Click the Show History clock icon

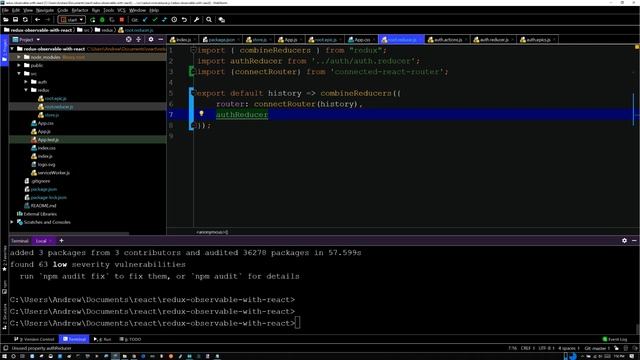[x=174, y=20]
